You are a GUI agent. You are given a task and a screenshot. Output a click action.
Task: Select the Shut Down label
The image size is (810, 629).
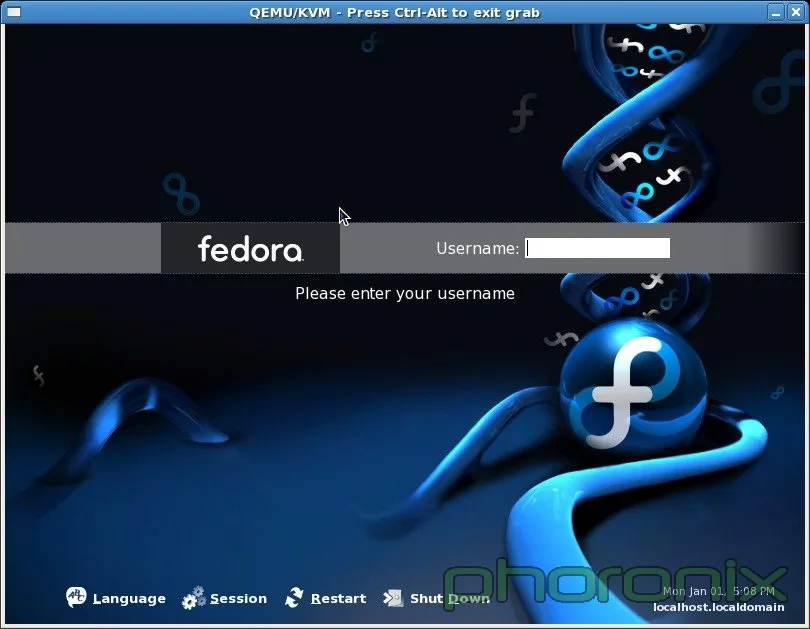point(449,599)
